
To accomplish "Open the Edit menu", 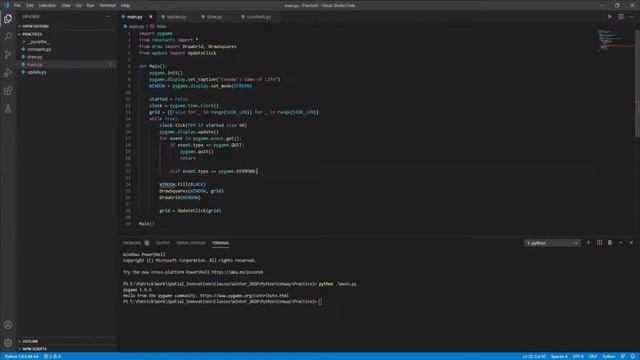I will pos(30,5).
